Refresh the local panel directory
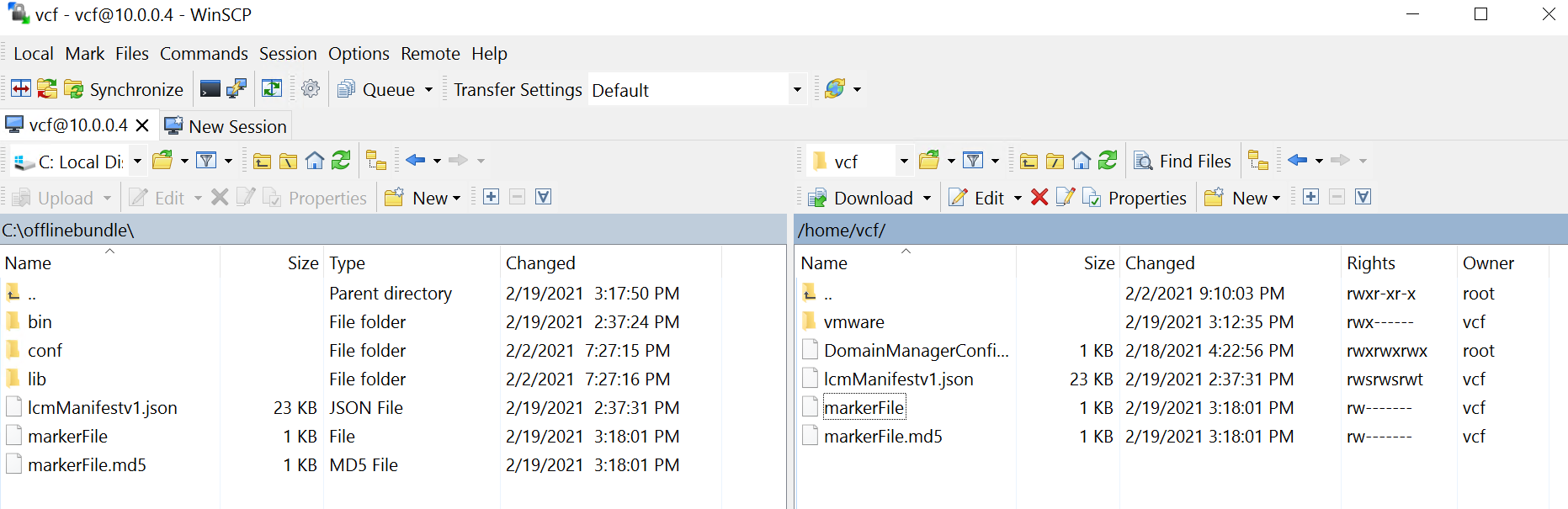Viewport: 1568px width, 509px height. pyautogui.click(x=341, y=161)
